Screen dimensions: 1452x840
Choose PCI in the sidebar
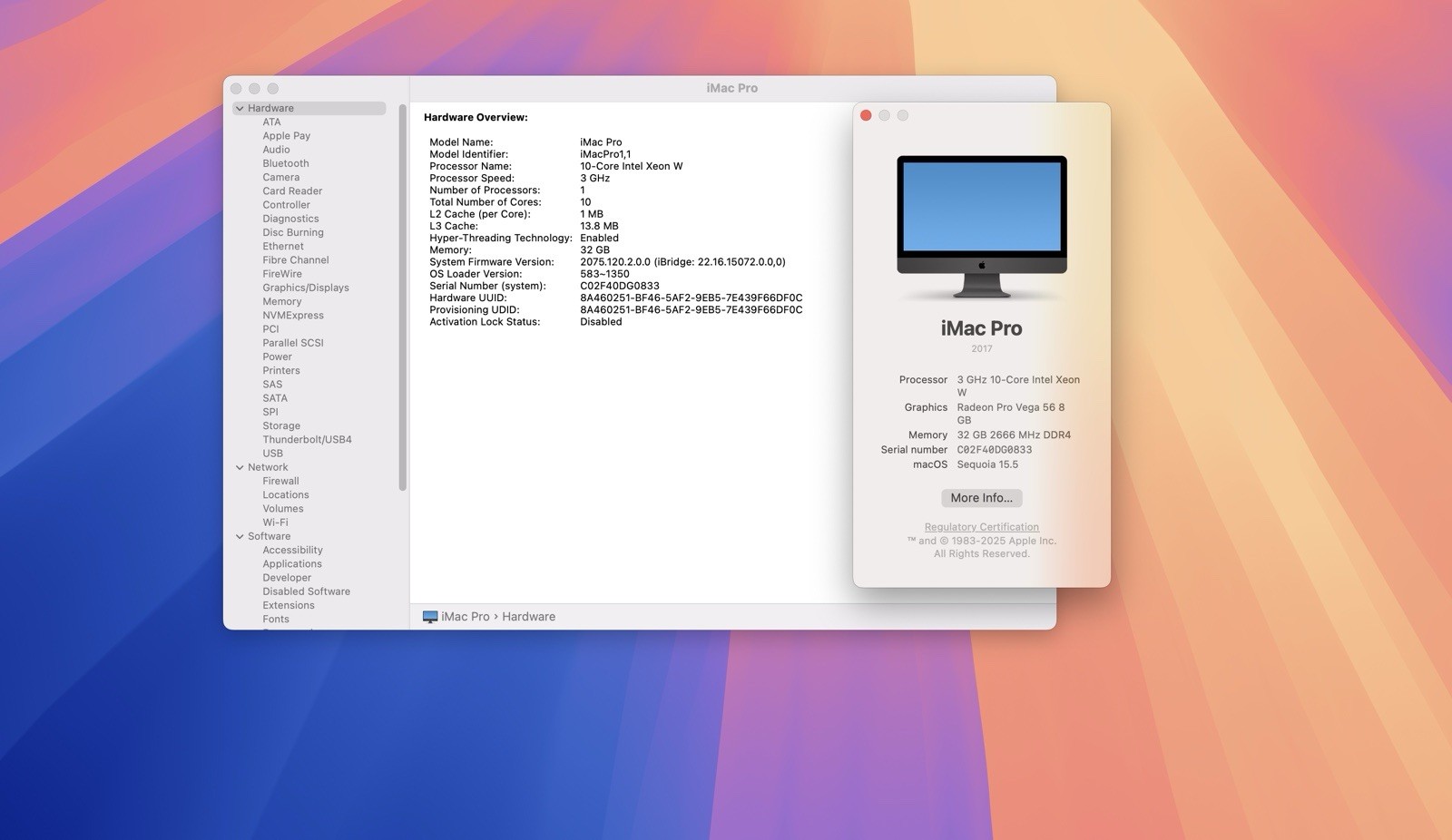271,329
